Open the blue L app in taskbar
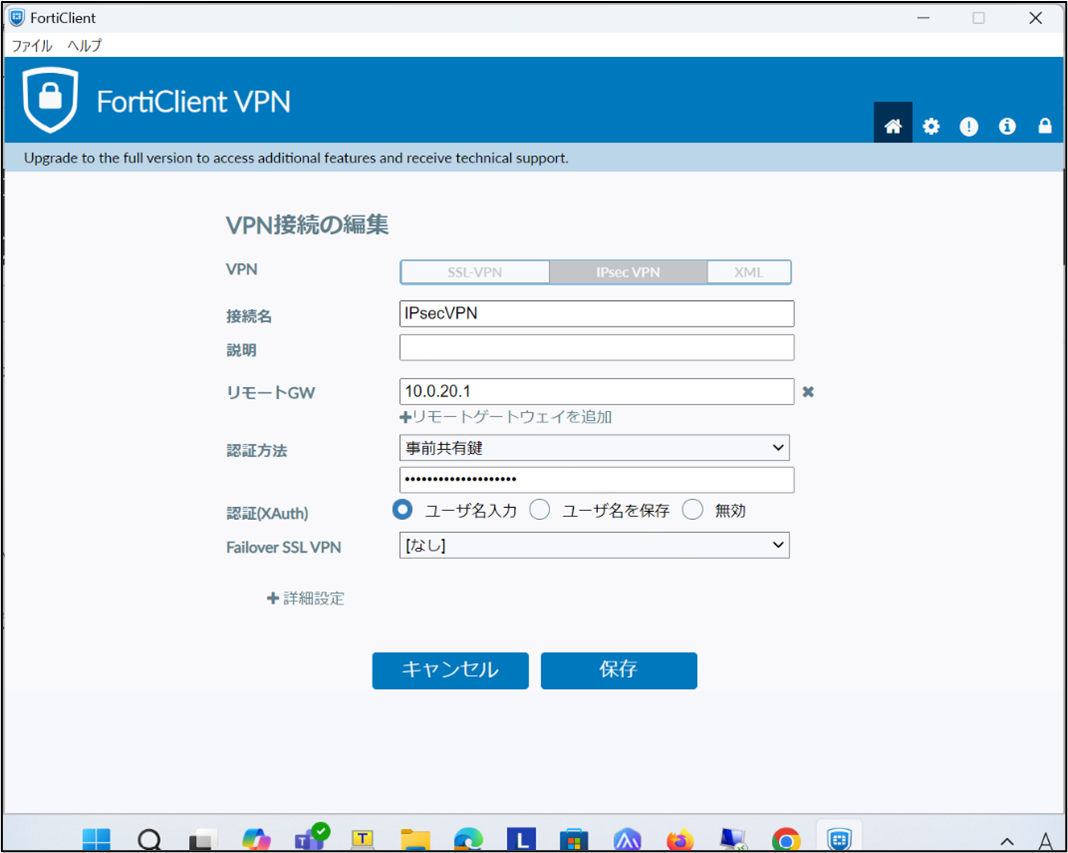Image resolution: width=1068 pixels, height=853 pixels. click(x=521, y=839)
